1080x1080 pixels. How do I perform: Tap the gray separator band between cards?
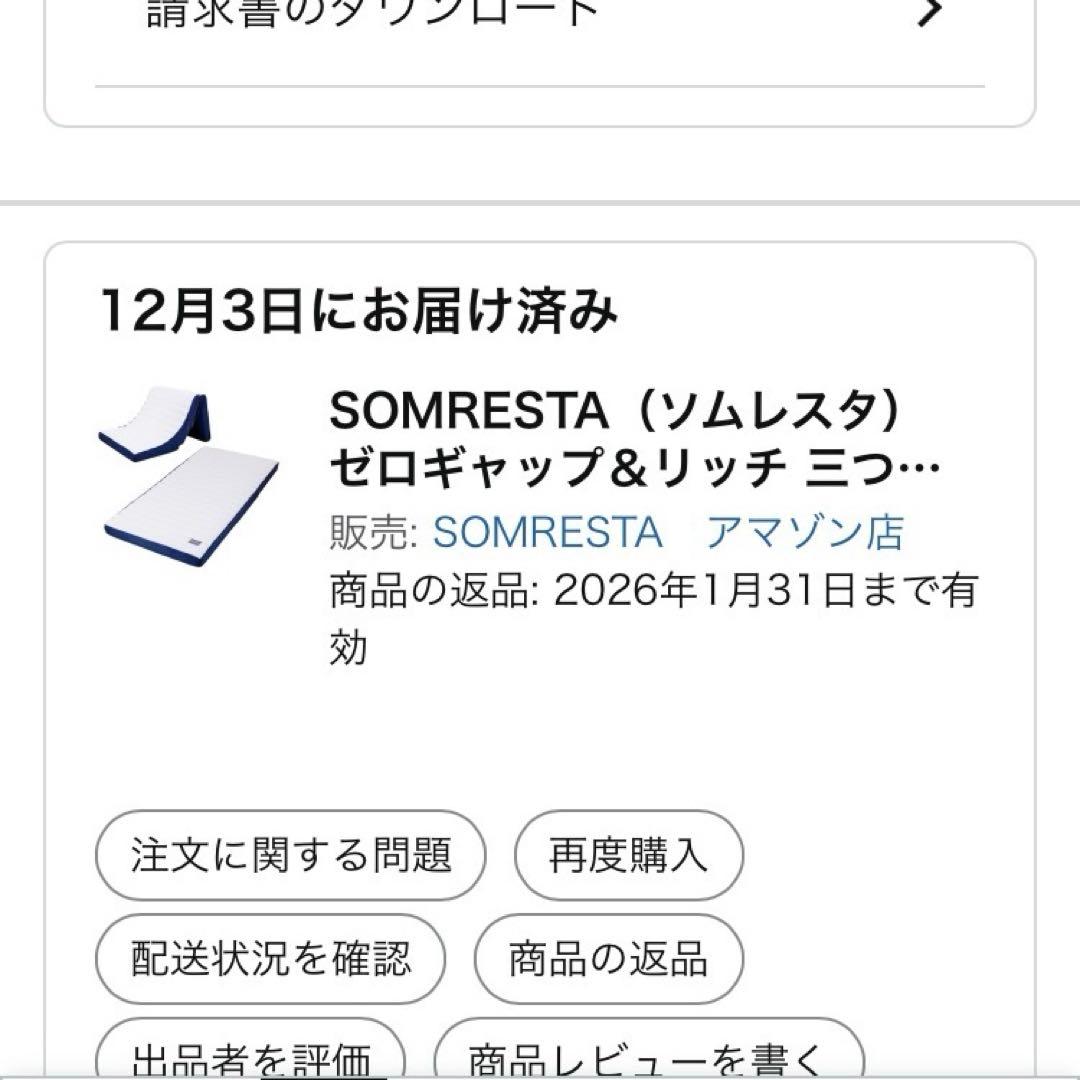[540, 203]
